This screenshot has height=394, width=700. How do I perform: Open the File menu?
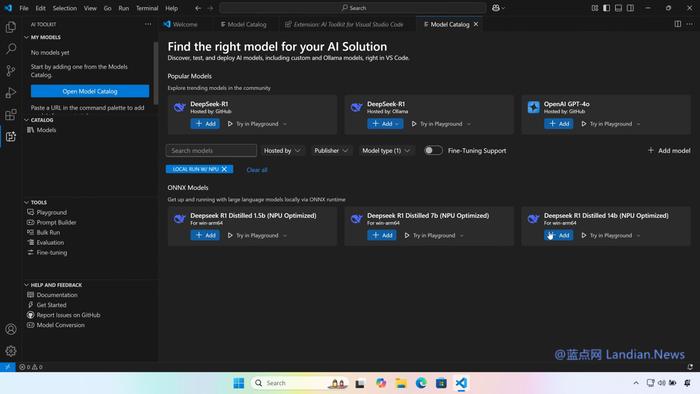[x=24, y=8]
